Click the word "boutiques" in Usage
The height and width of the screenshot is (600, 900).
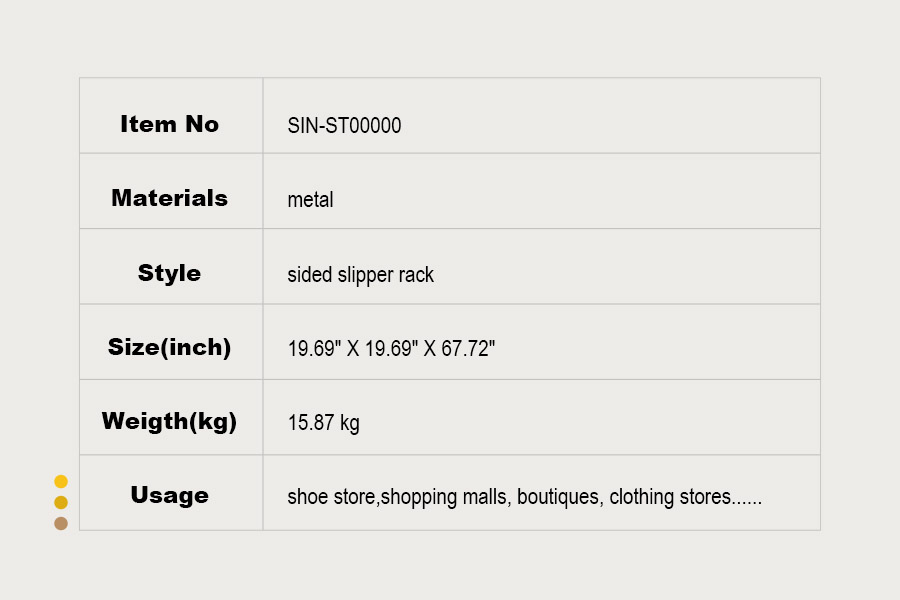click(559, 497)
